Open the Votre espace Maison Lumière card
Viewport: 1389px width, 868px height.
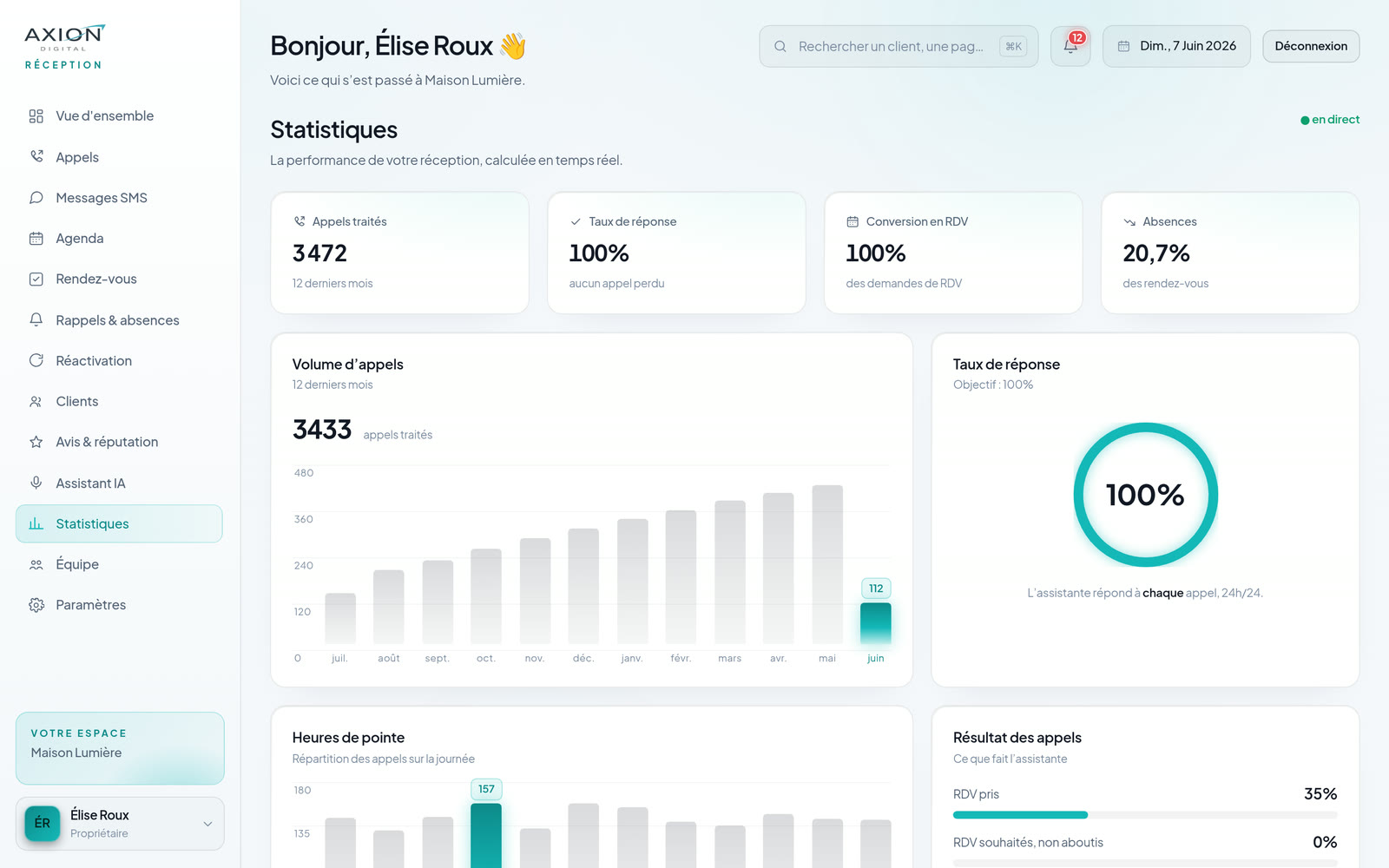pyautogui.click(x=120, y=748)
